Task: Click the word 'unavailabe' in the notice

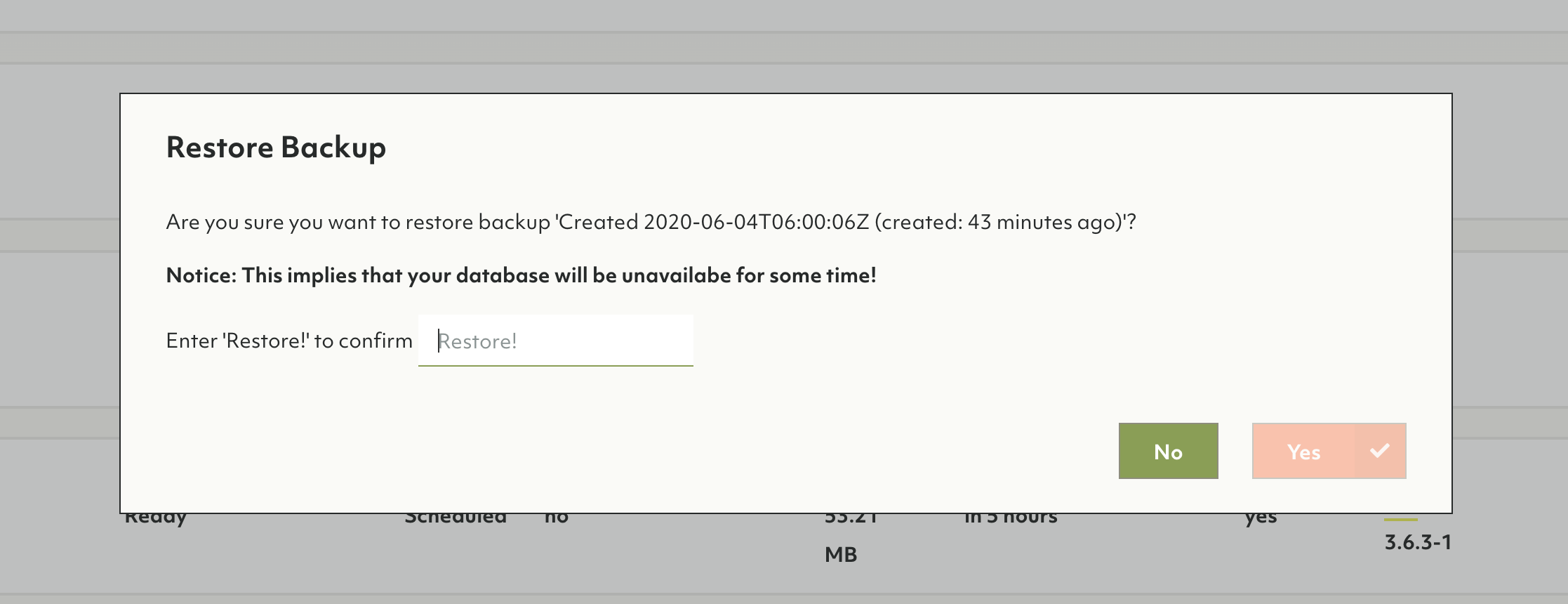Action: [x=676, y=275]
